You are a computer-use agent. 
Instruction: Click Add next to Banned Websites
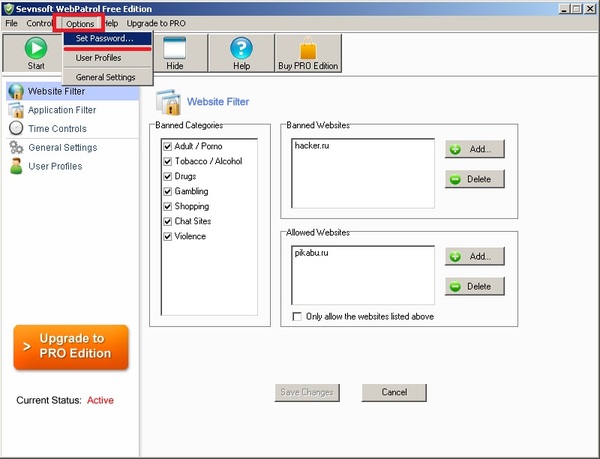point(475,149)
